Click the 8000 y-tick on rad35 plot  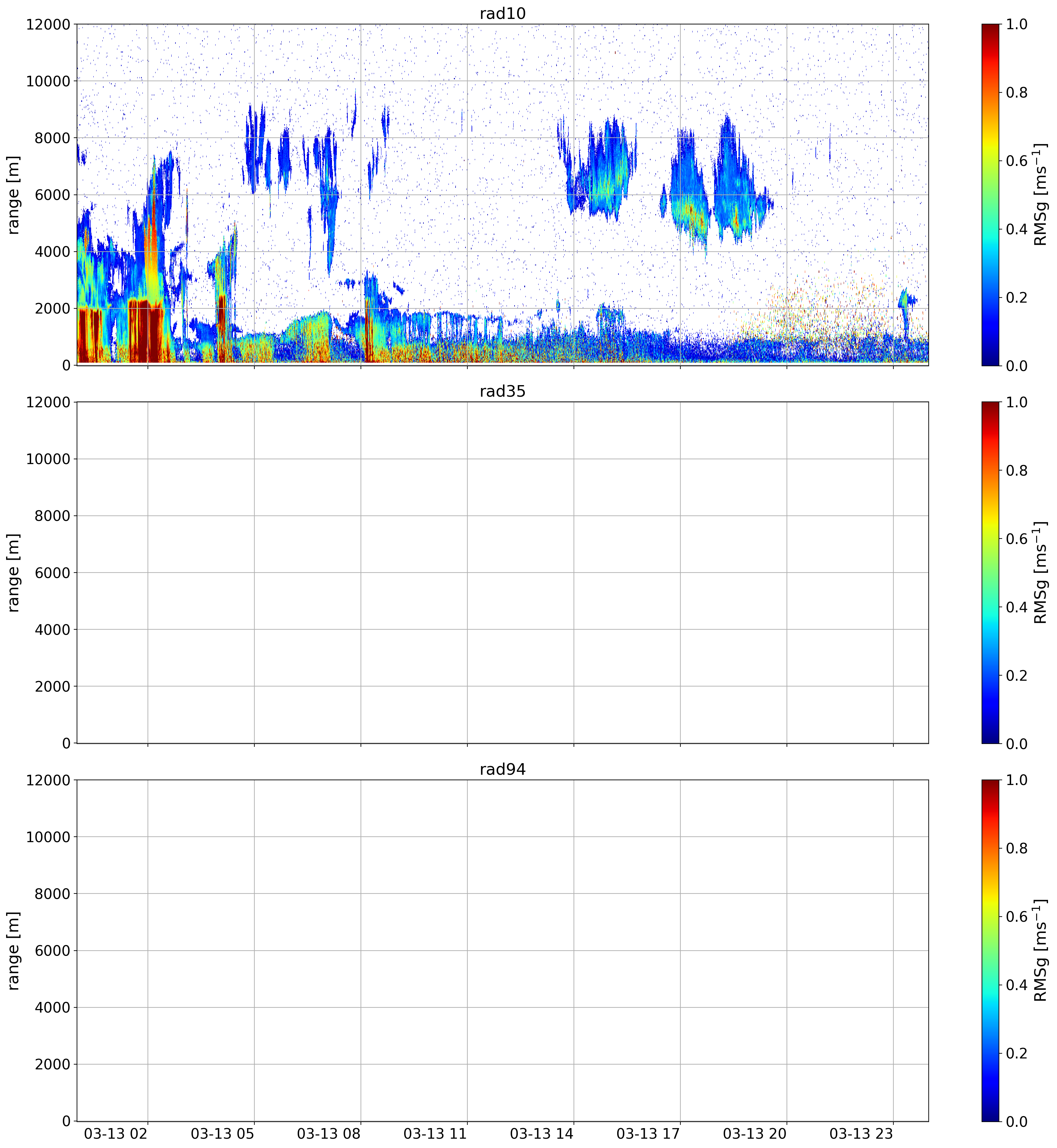click(x=52, y=516)
